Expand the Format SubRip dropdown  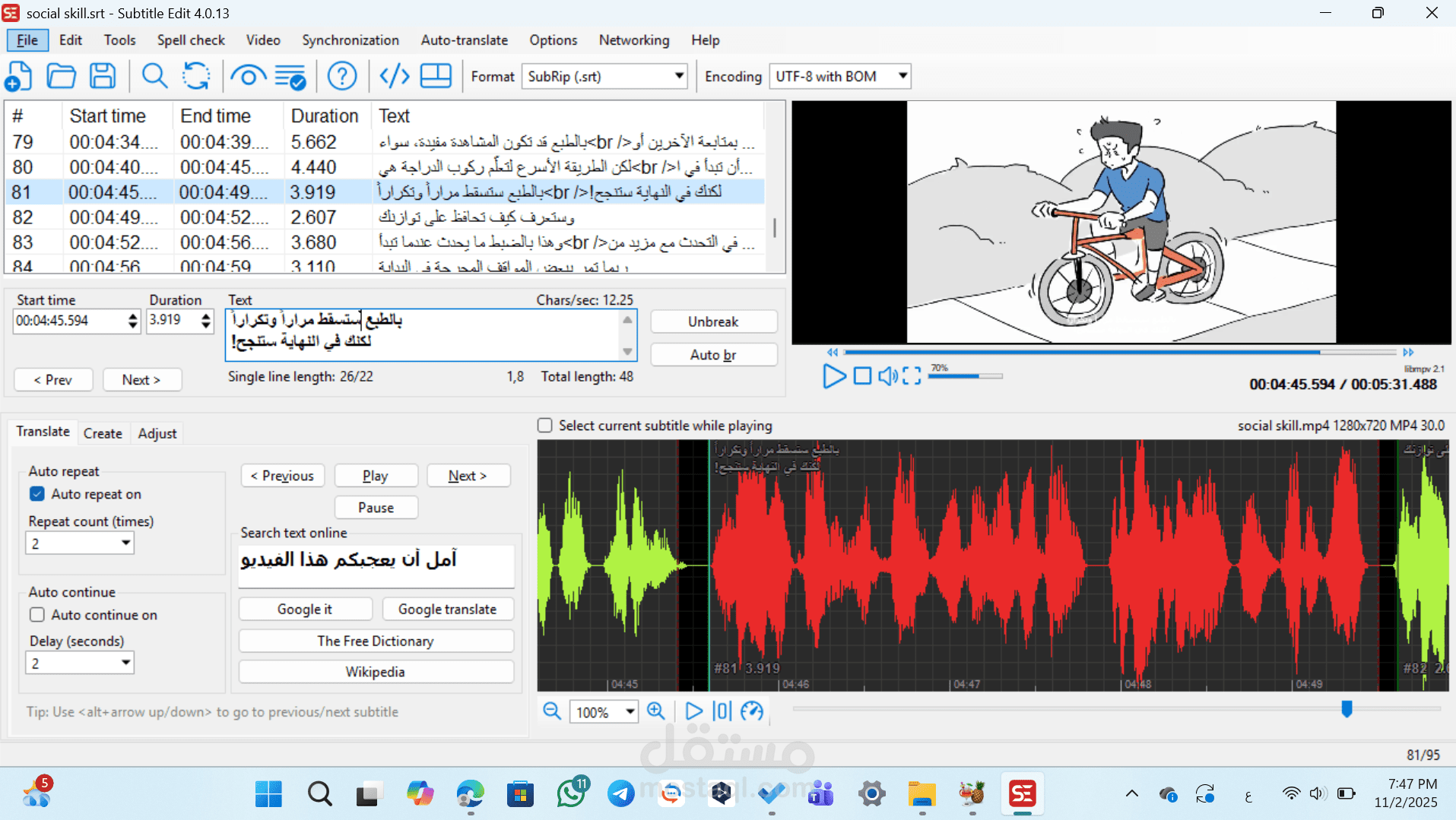point(680,76)
